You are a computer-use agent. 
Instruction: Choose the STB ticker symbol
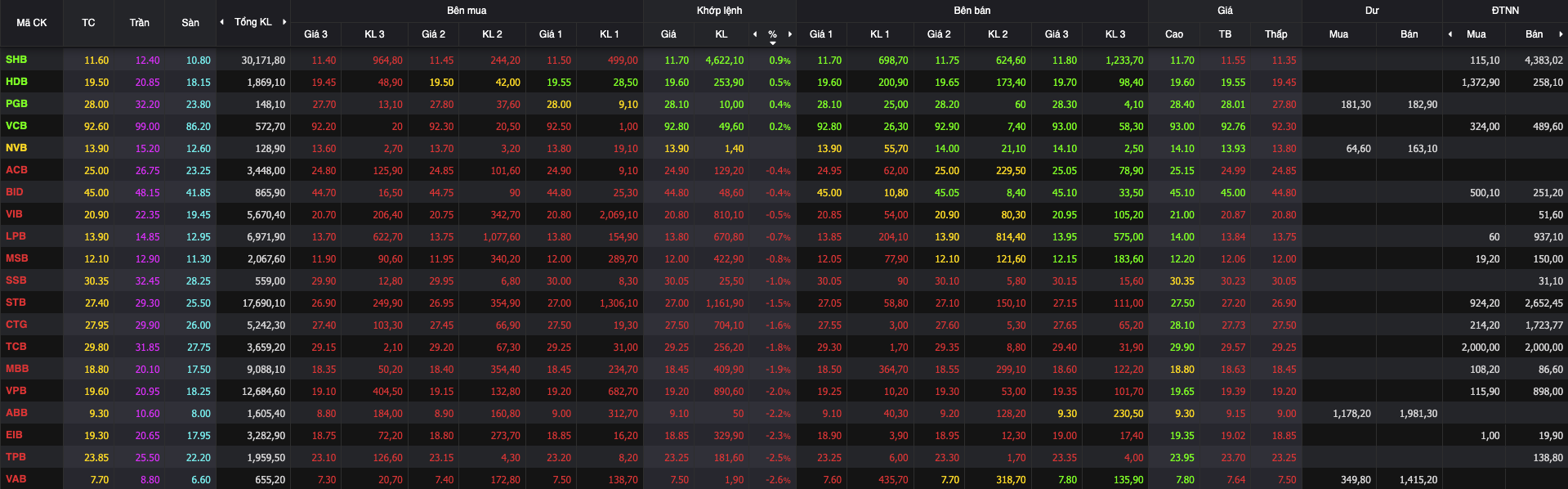(16, 303)
